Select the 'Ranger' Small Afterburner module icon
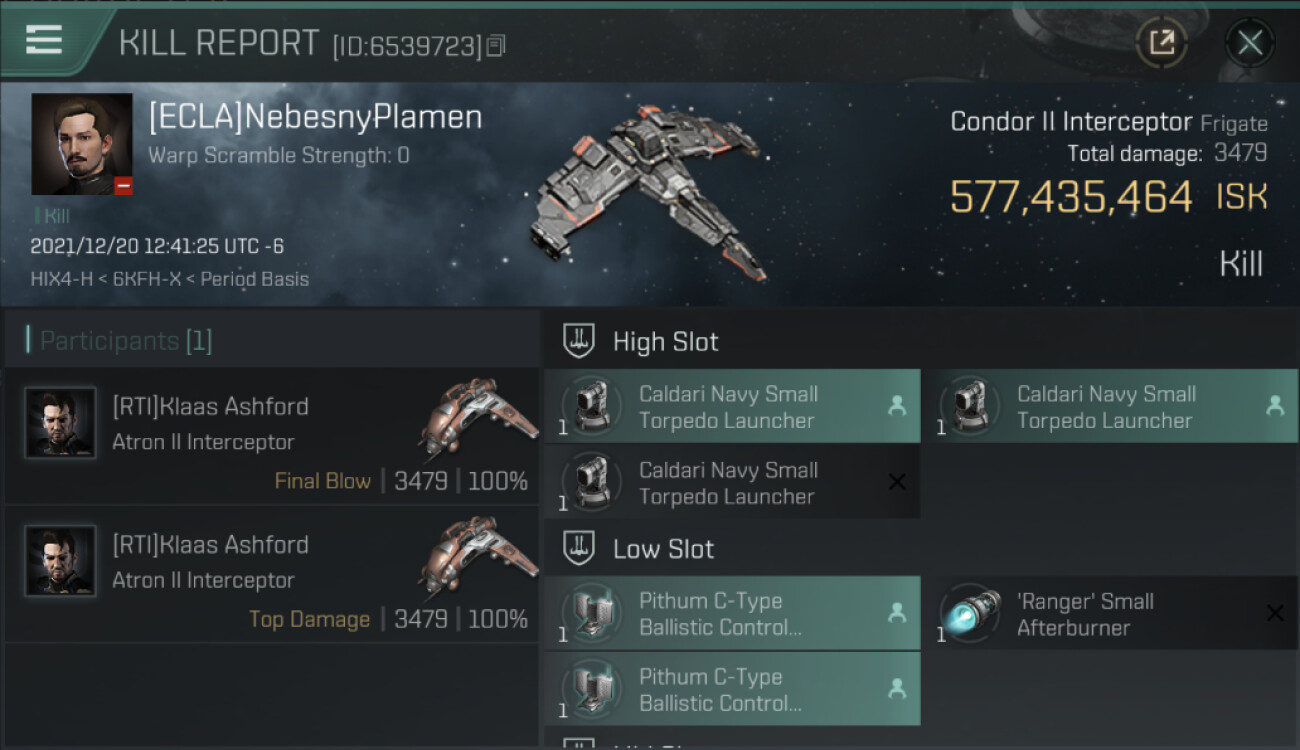This screenshot has width=1300, height=750. point(971,613)
